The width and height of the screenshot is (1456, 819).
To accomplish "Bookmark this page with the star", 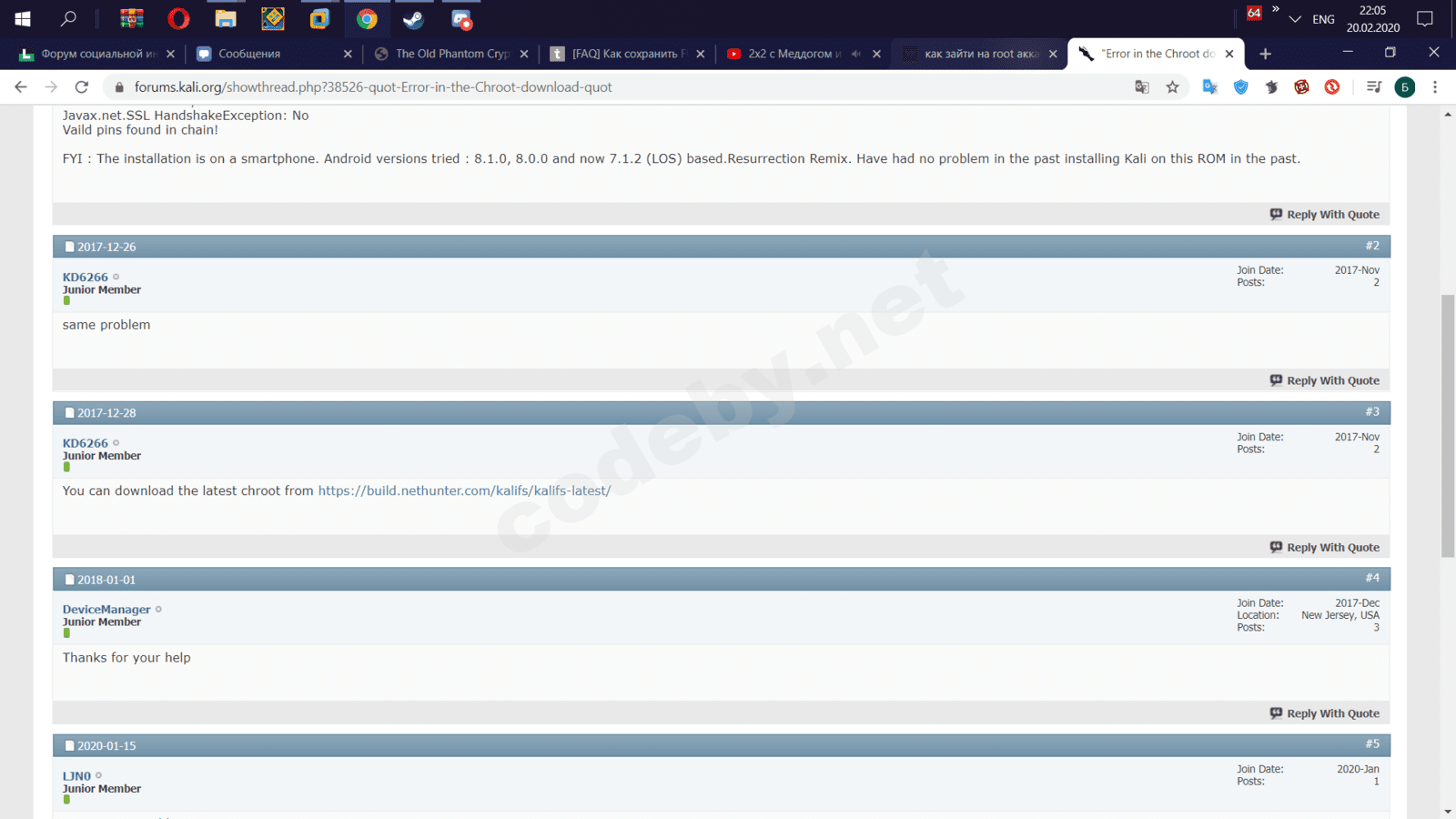I will point(1172,86).
